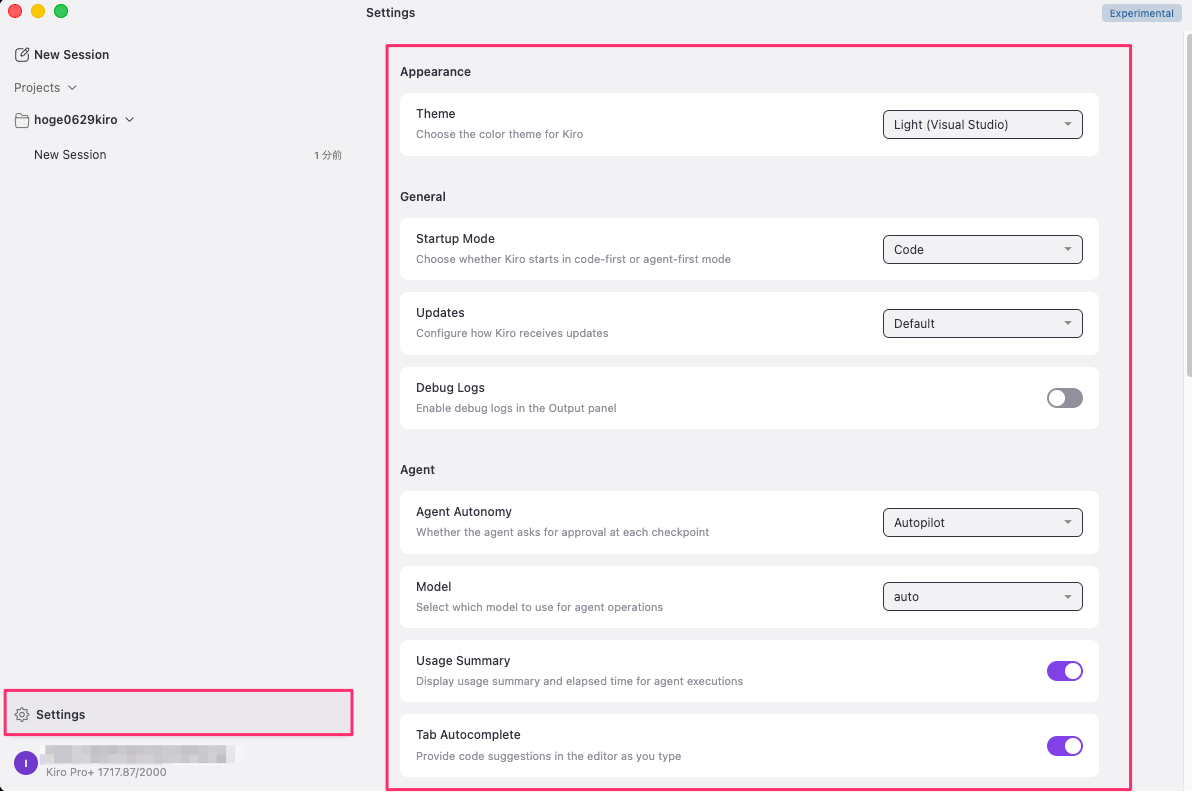Screen dimensions: 1192x792
Task: Click the New Session compose icon
Action: 22,55
